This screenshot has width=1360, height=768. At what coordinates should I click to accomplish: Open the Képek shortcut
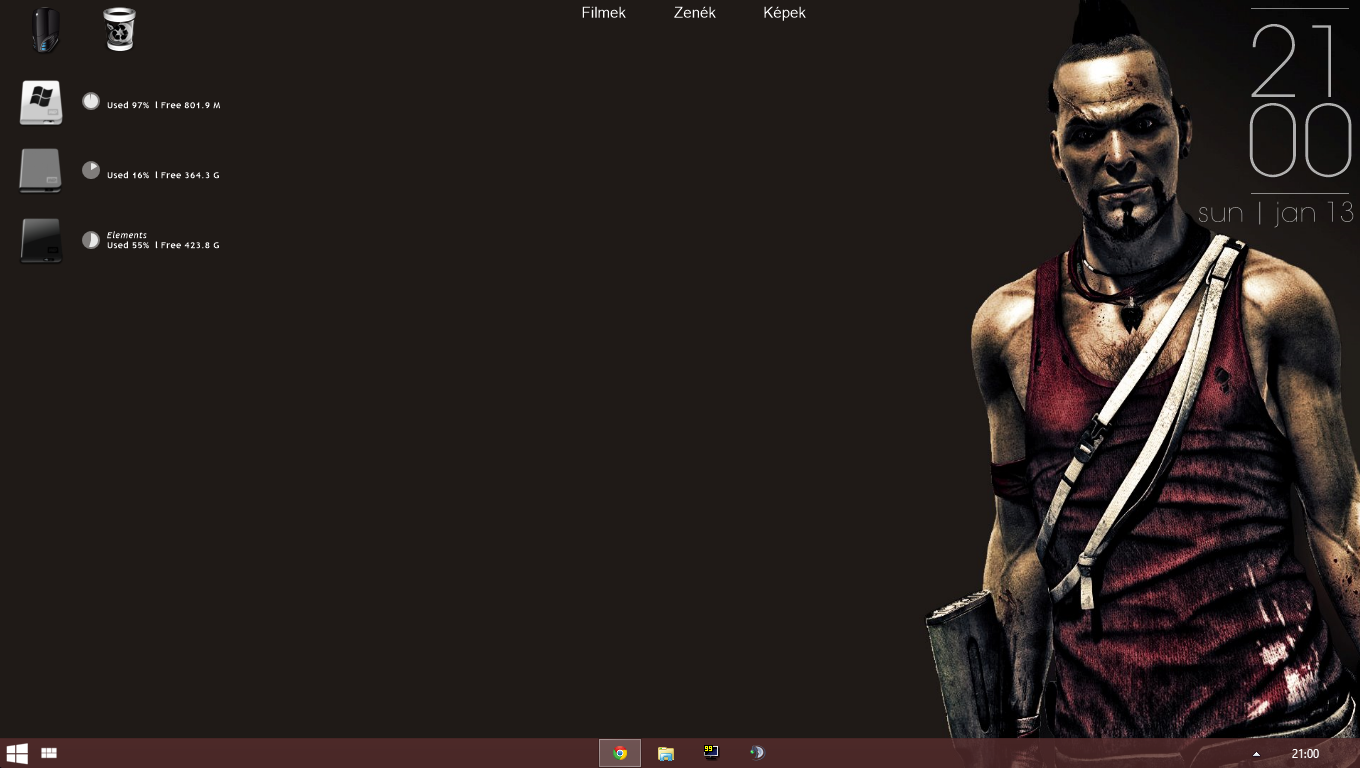784,13
